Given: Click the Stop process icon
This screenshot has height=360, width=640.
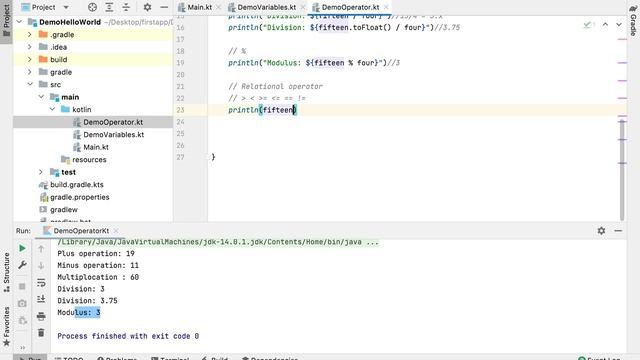Looking at the screenshot, I should click(x=22, y=287).
